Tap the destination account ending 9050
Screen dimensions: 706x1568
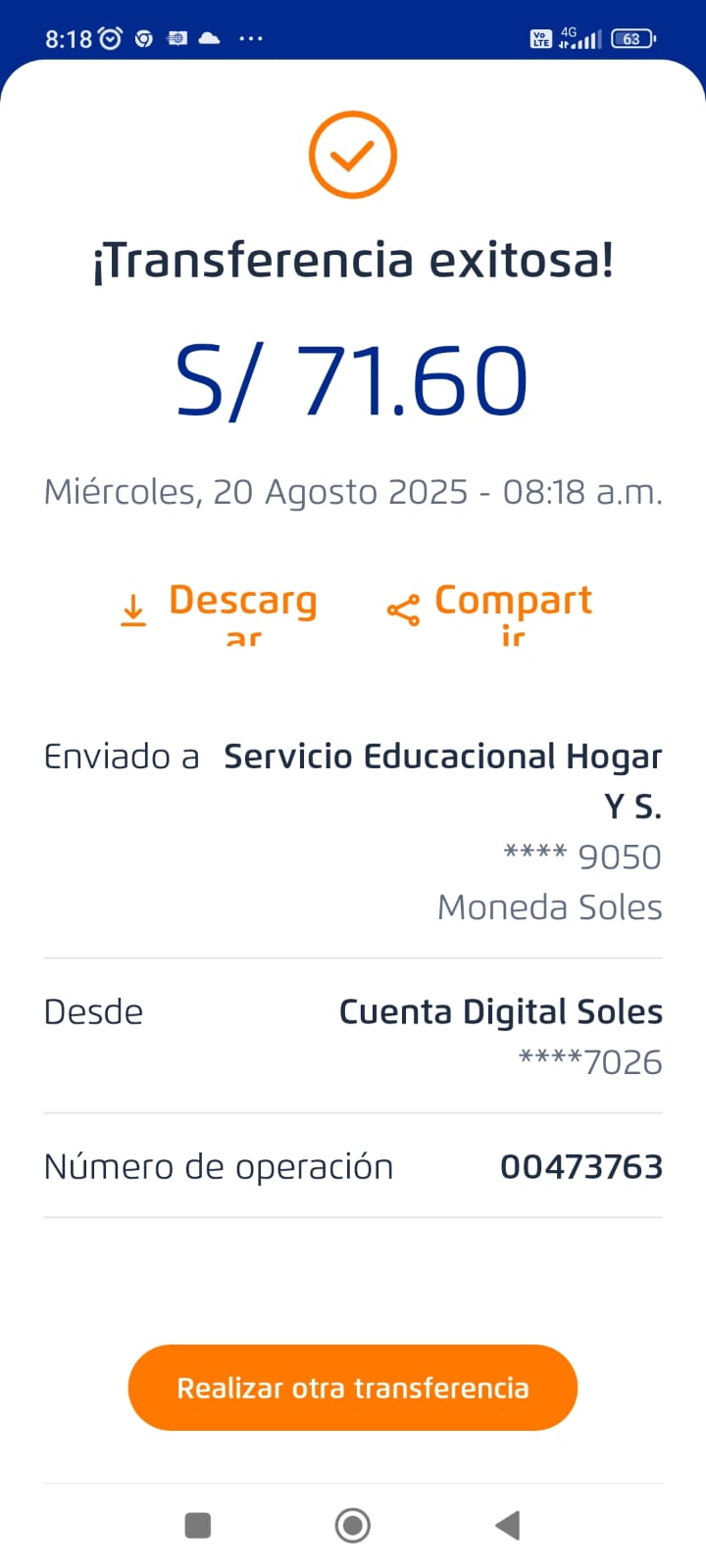pyautogui.click(x=582, y=857)
